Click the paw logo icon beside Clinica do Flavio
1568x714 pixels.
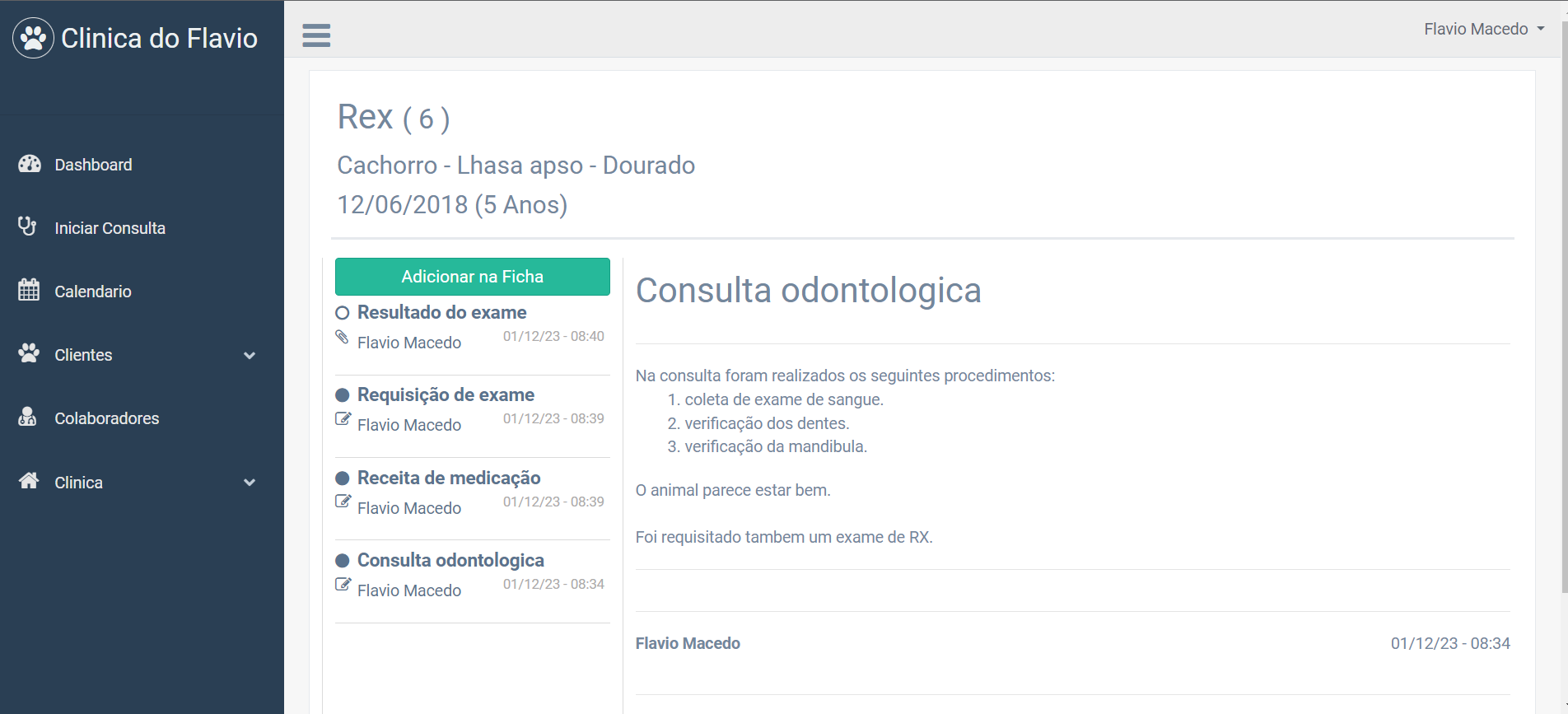(x=33, y=38)
